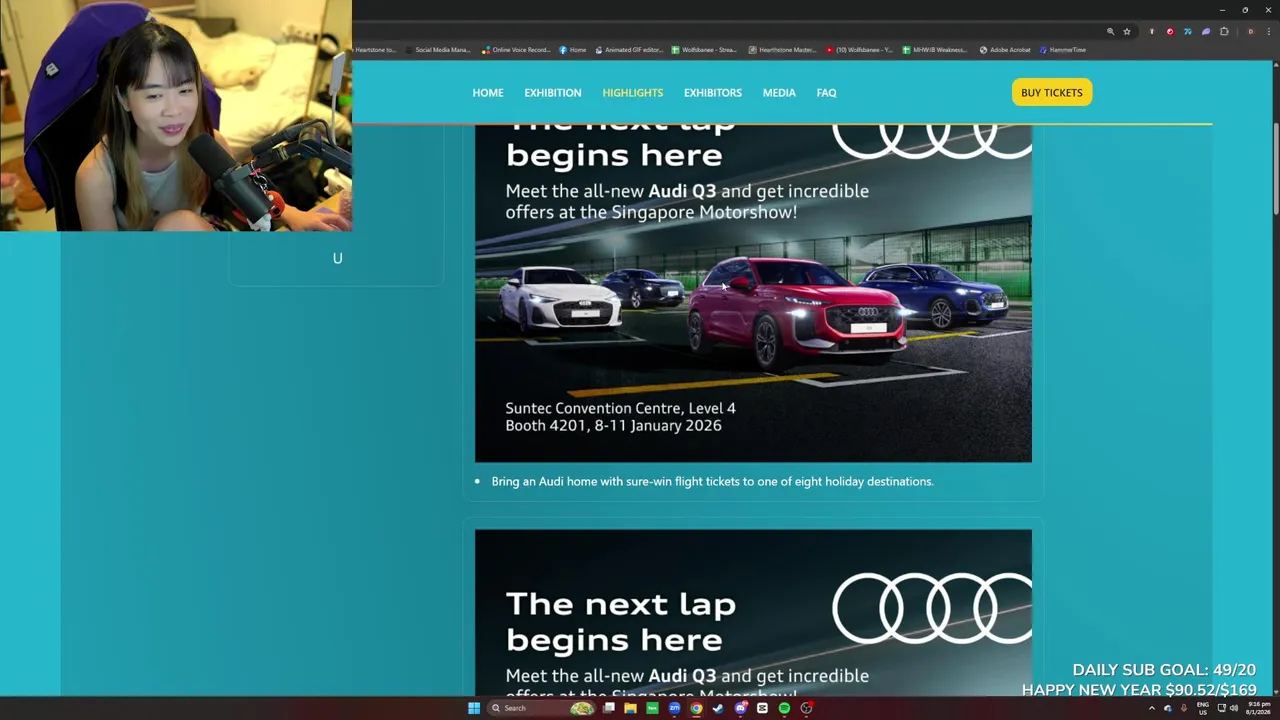This screenshot has height=720, width=1280.
Task: Open the HOME menu item
Action: [487, 93]
